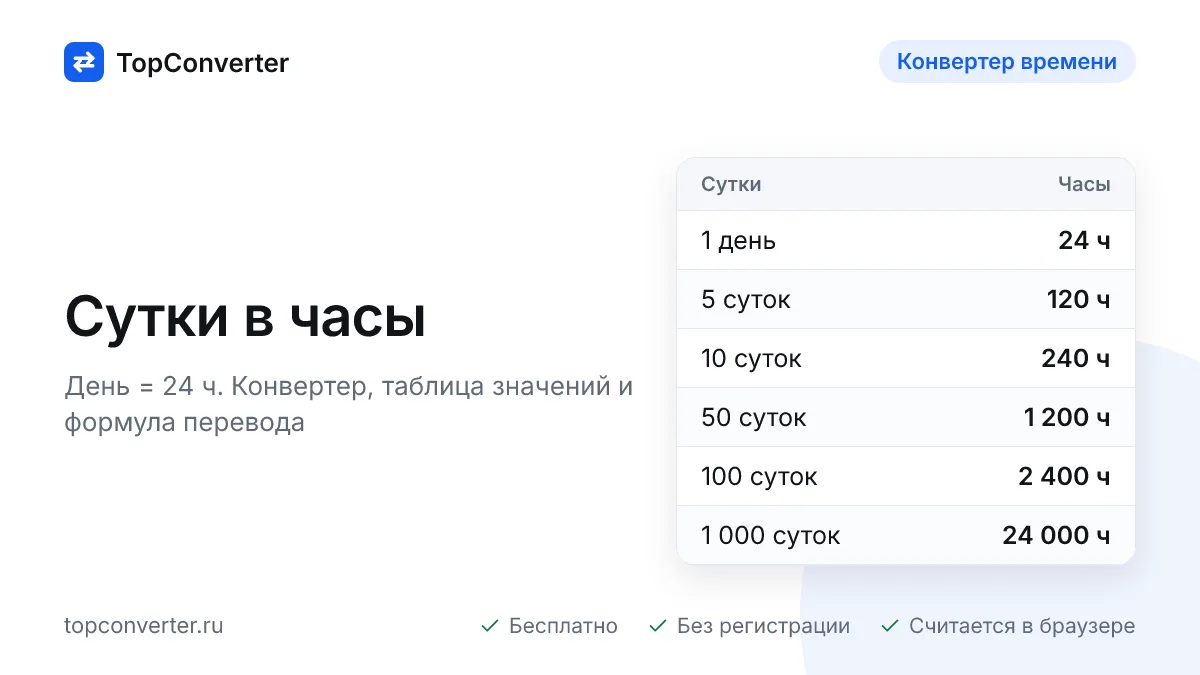Select the 24 000 ч value cell
Image resolution: width=1200 pixels, height=675 pixels.
(x=1056, y=536)
